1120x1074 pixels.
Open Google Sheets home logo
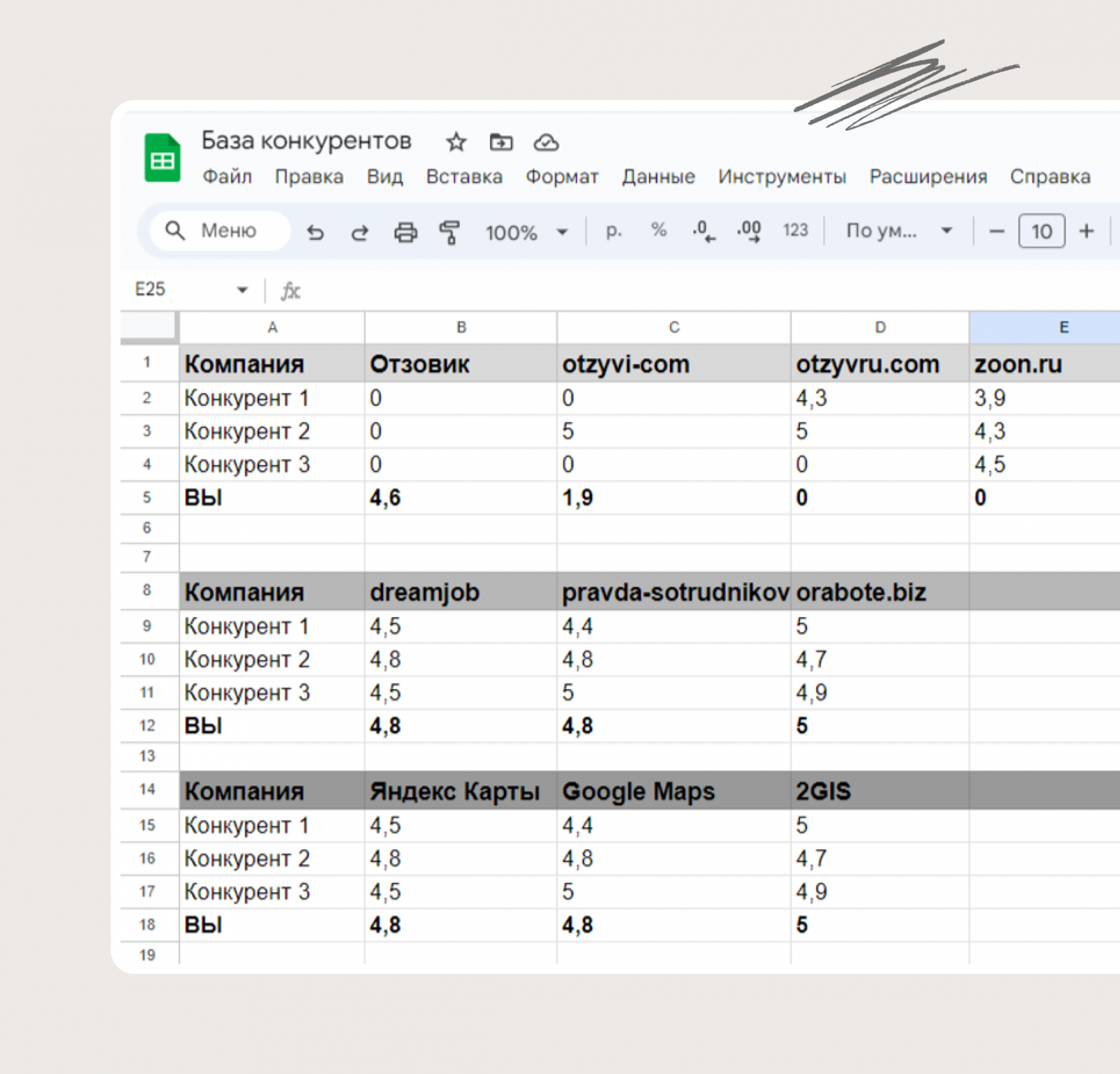point(162,158)
